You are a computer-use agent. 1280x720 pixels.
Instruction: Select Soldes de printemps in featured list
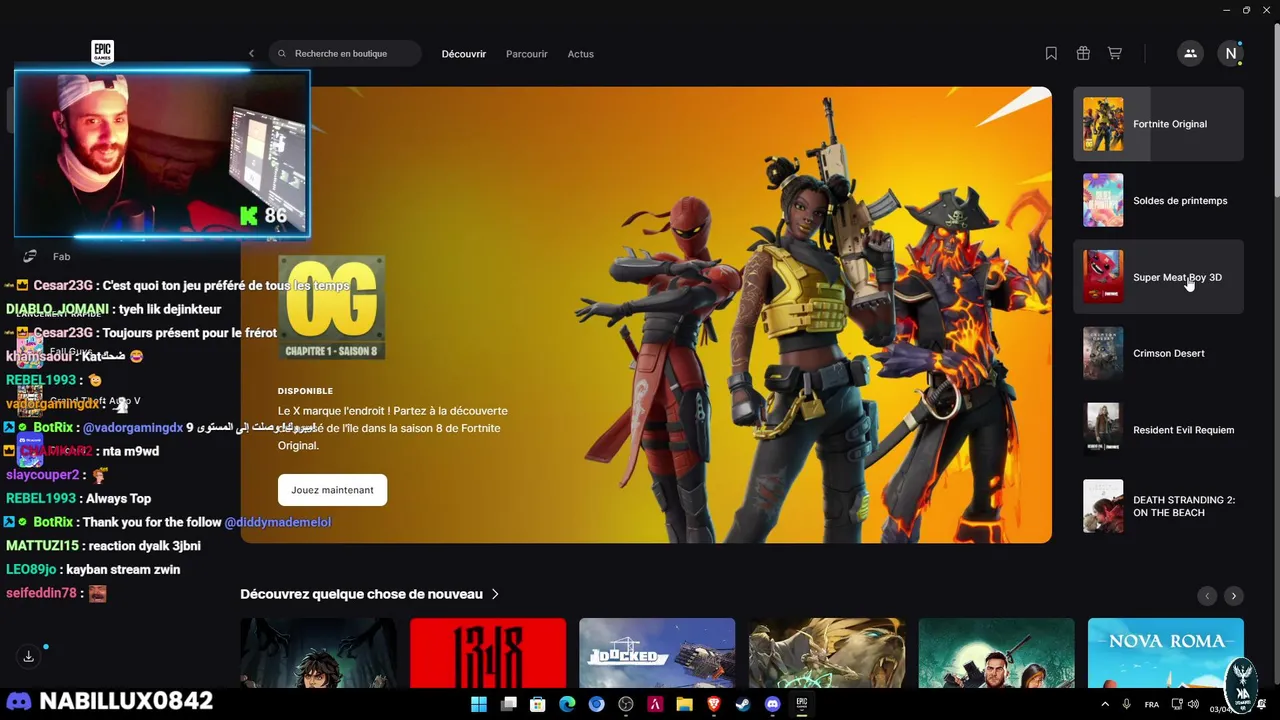coord(1158,201)
